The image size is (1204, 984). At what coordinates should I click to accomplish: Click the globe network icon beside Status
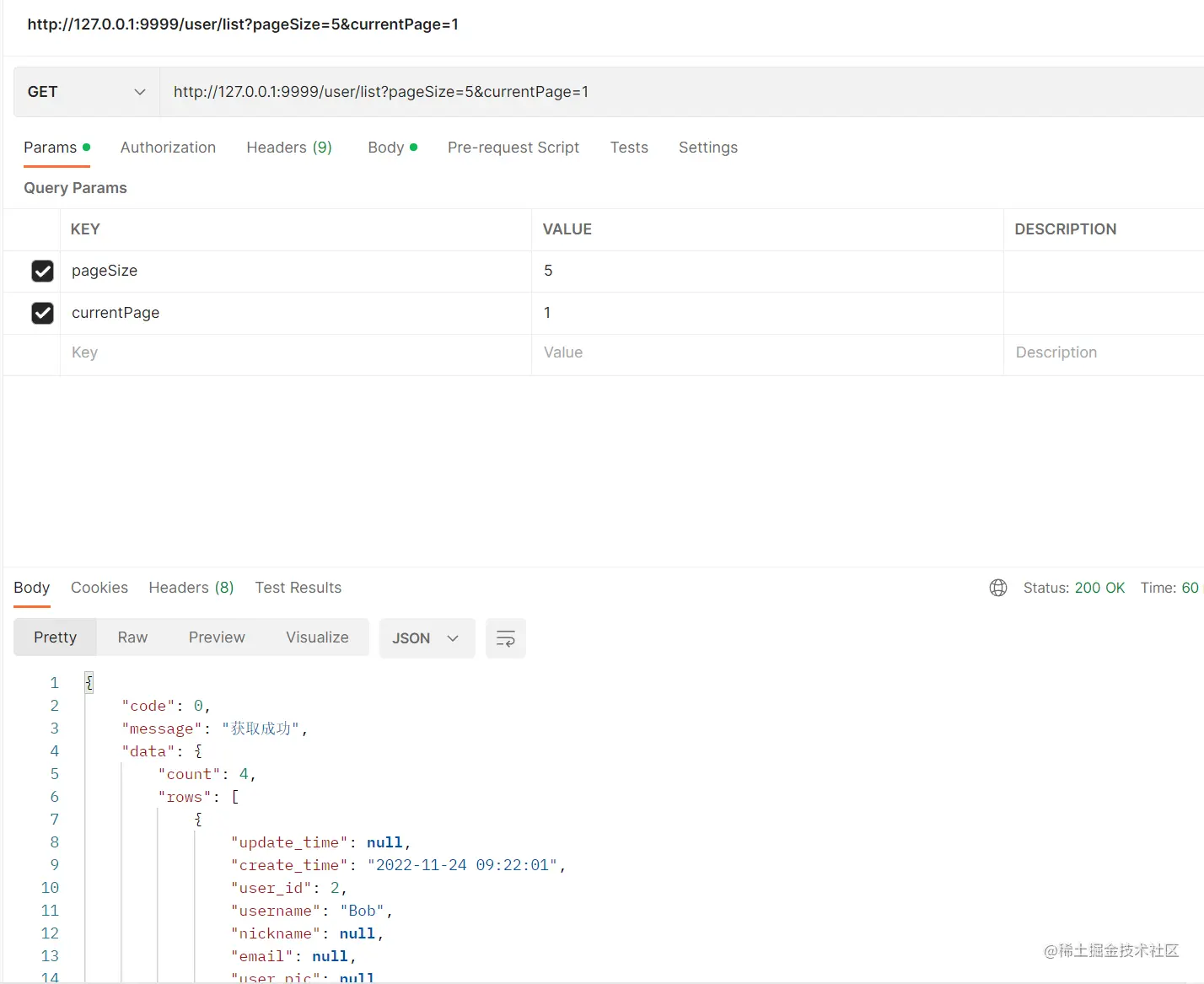[x=998, y=588]
